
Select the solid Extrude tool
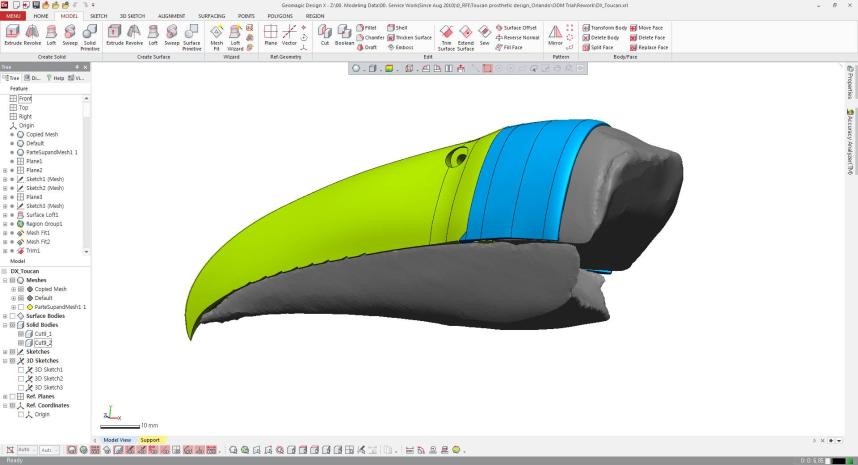pos(13,35)
